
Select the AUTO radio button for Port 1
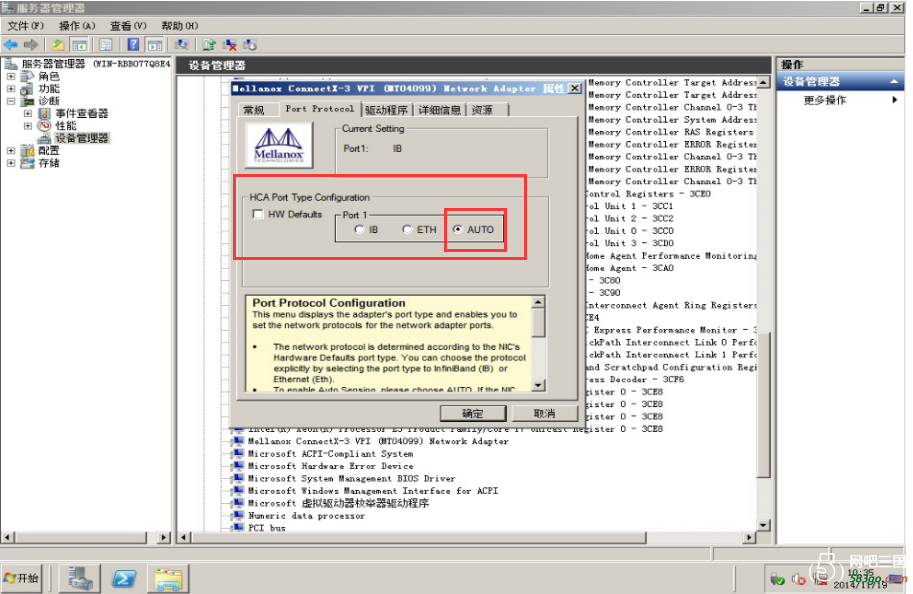pyautogui.click(x=458, y=229)
